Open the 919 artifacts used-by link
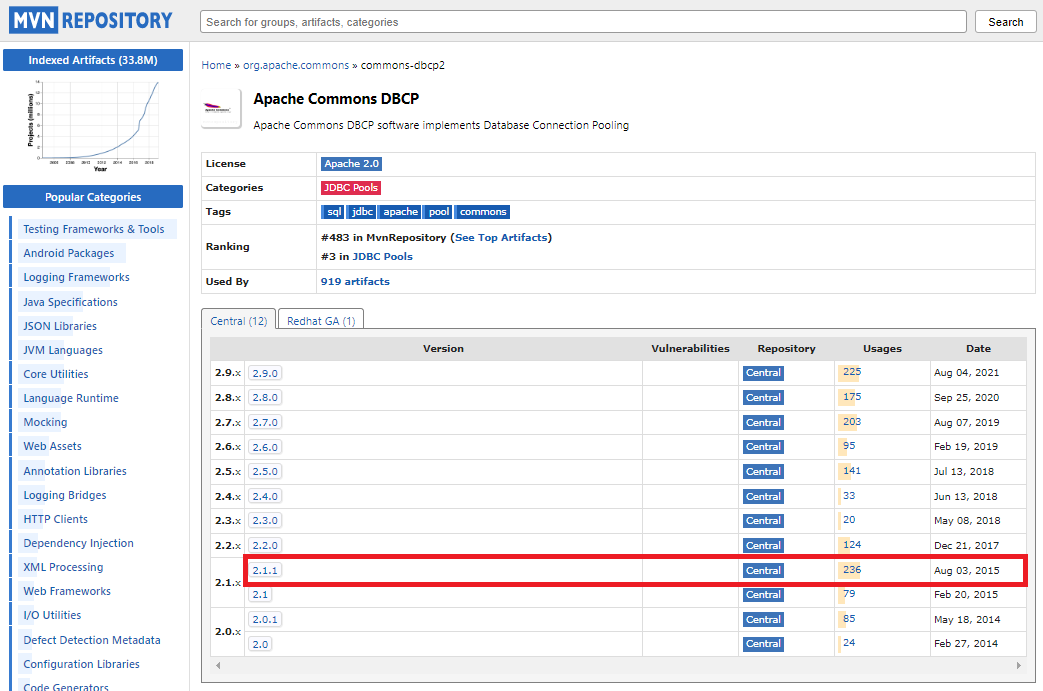 pos(355,281)
